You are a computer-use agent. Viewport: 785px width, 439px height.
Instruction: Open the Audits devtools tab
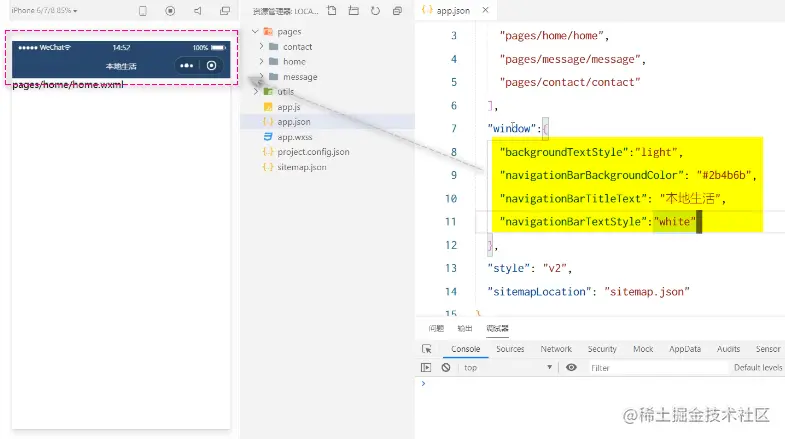[728, 349]
